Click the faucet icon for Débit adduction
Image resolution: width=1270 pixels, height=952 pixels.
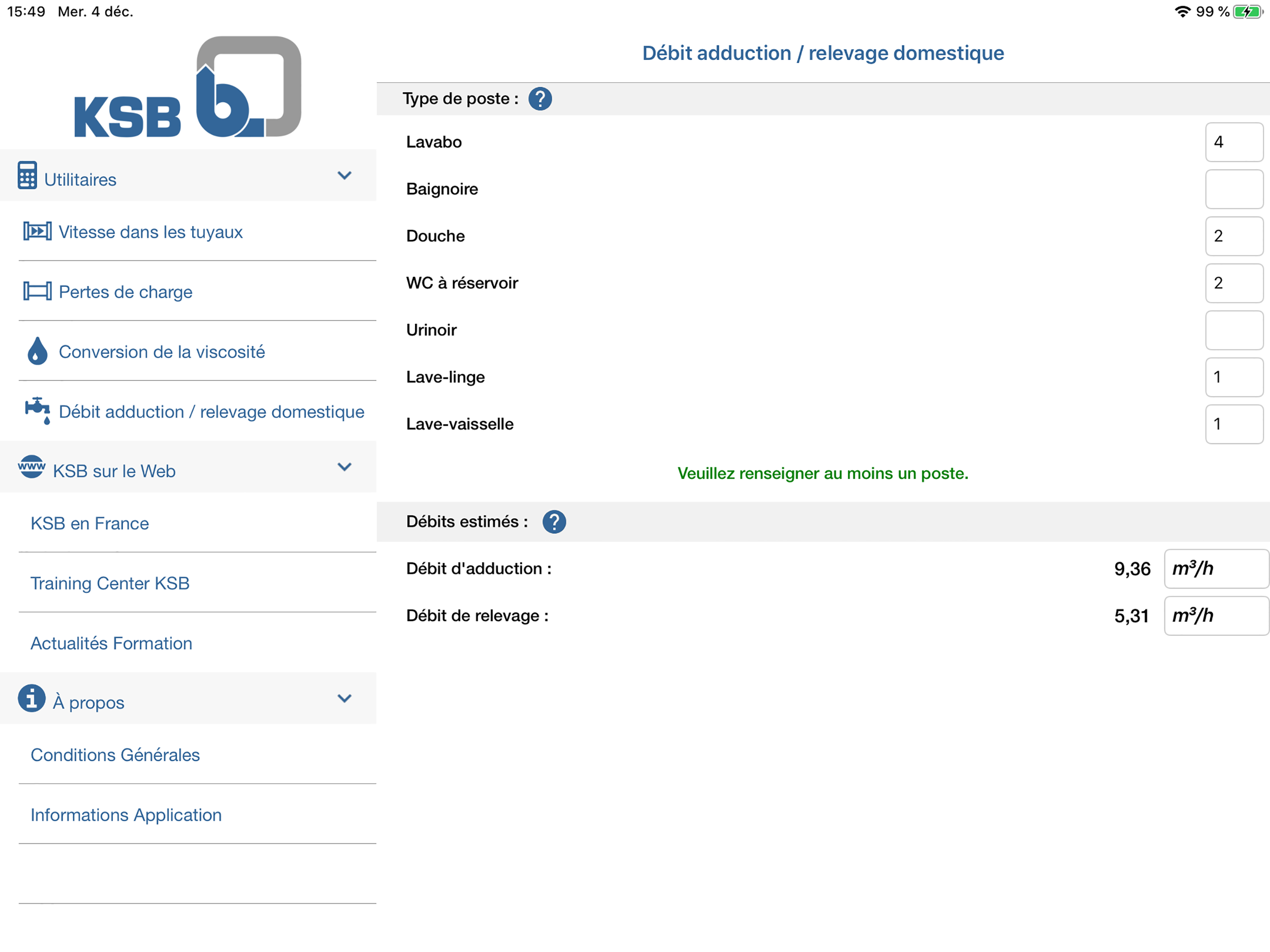click(x=38, y=411)
